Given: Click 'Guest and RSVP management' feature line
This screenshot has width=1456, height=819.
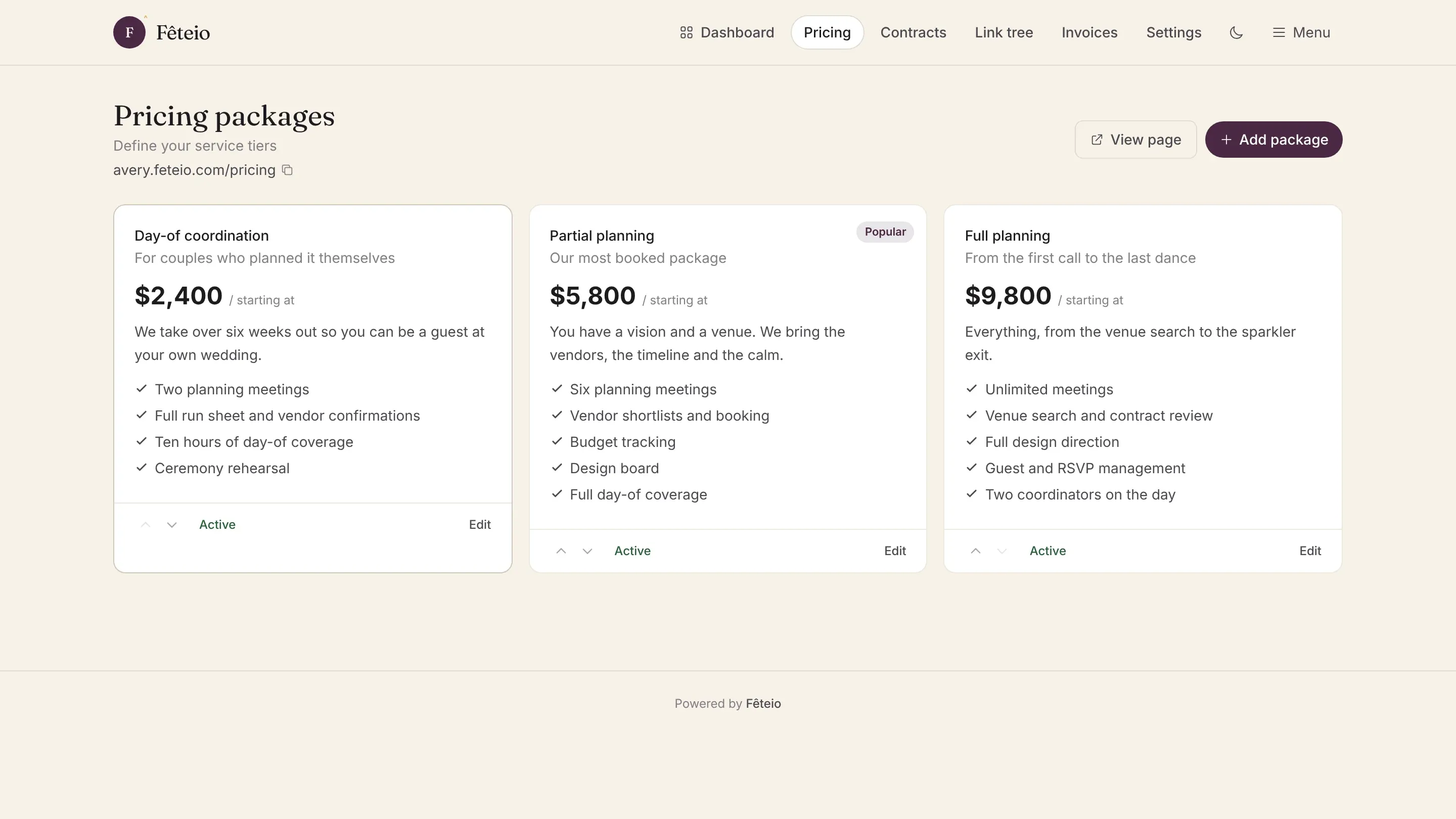Looking at the screenshot, I should click(1084, 468).
